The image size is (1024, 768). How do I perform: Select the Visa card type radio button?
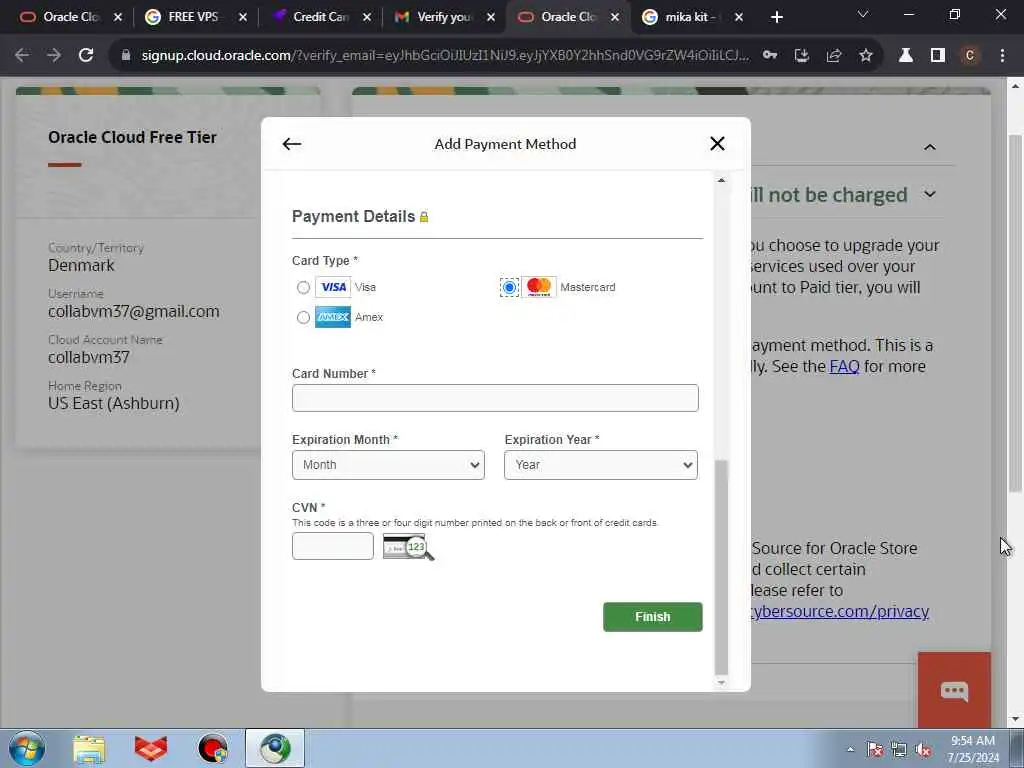coord(303,287)
